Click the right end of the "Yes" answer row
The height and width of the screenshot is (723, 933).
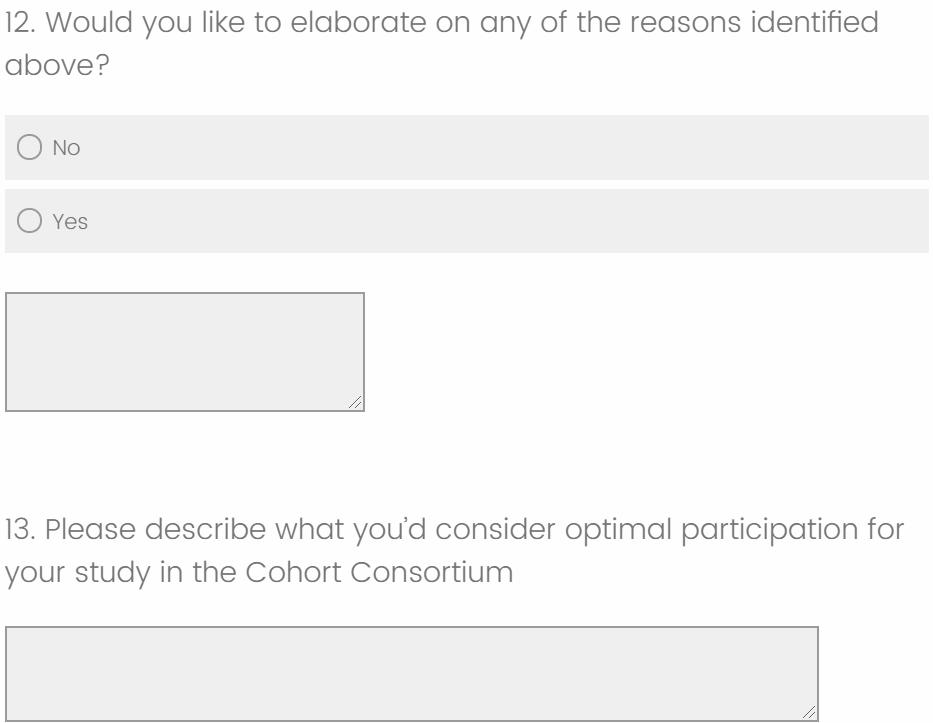pyautogui.click(x=900, y=222)
